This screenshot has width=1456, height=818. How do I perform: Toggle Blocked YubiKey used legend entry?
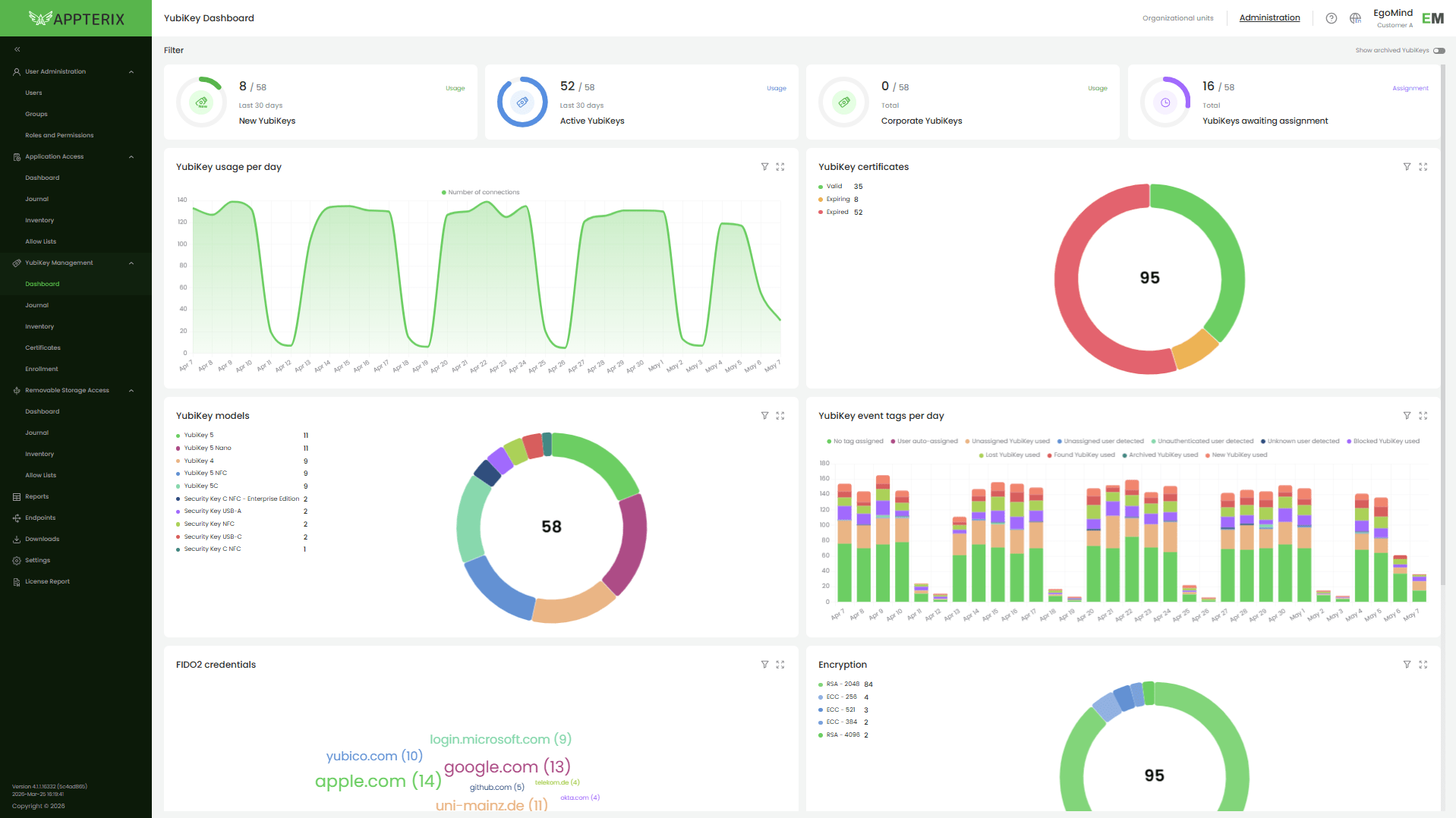(1383, 442)
